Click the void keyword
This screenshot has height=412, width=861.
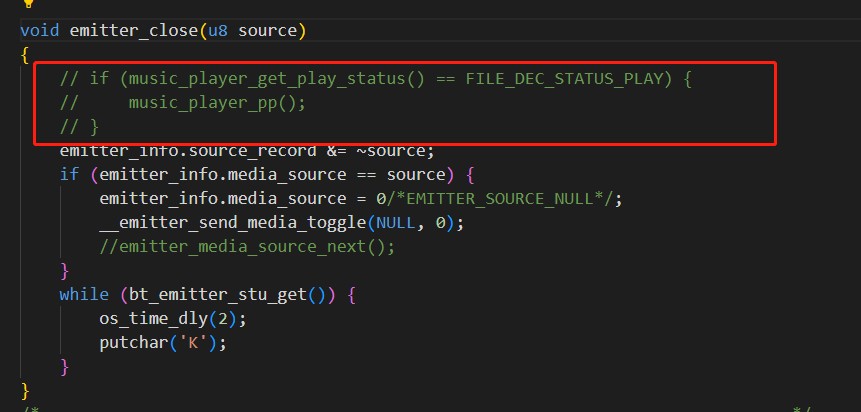pos(40,30)
